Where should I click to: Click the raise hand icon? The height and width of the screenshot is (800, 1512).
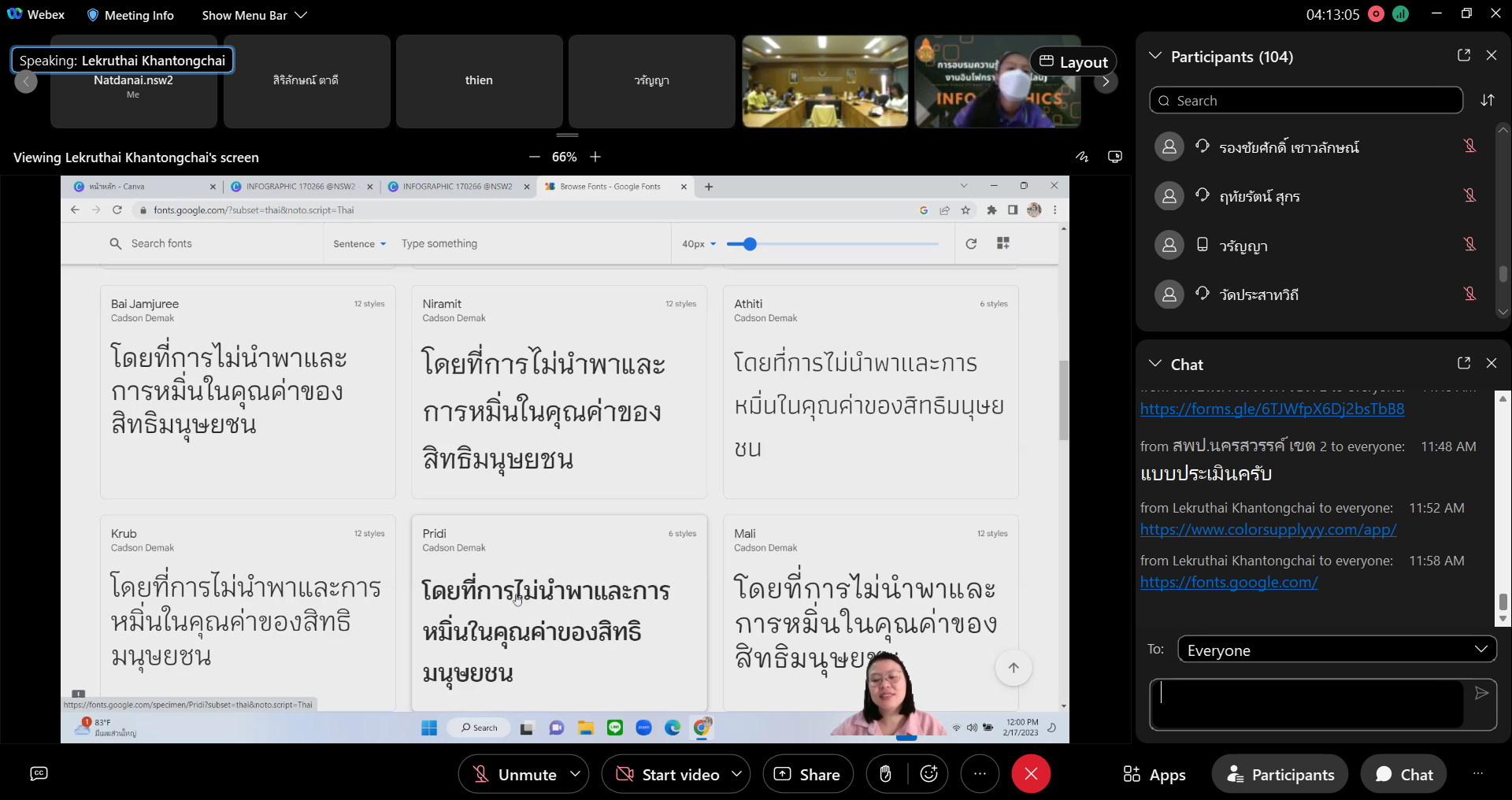[x=886, y=775]
